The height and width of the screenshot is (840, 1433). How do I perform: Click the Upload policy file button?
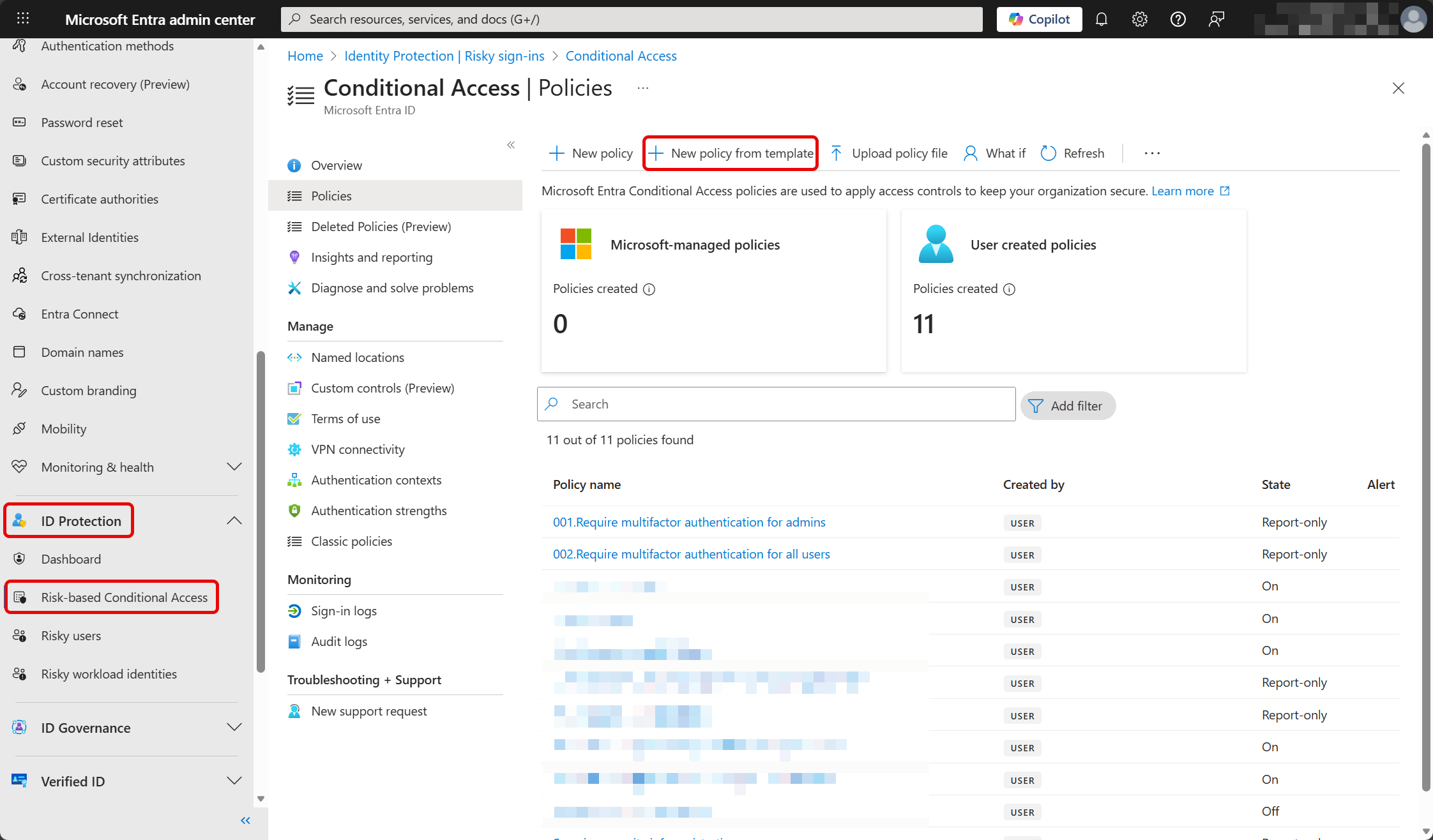888,153
